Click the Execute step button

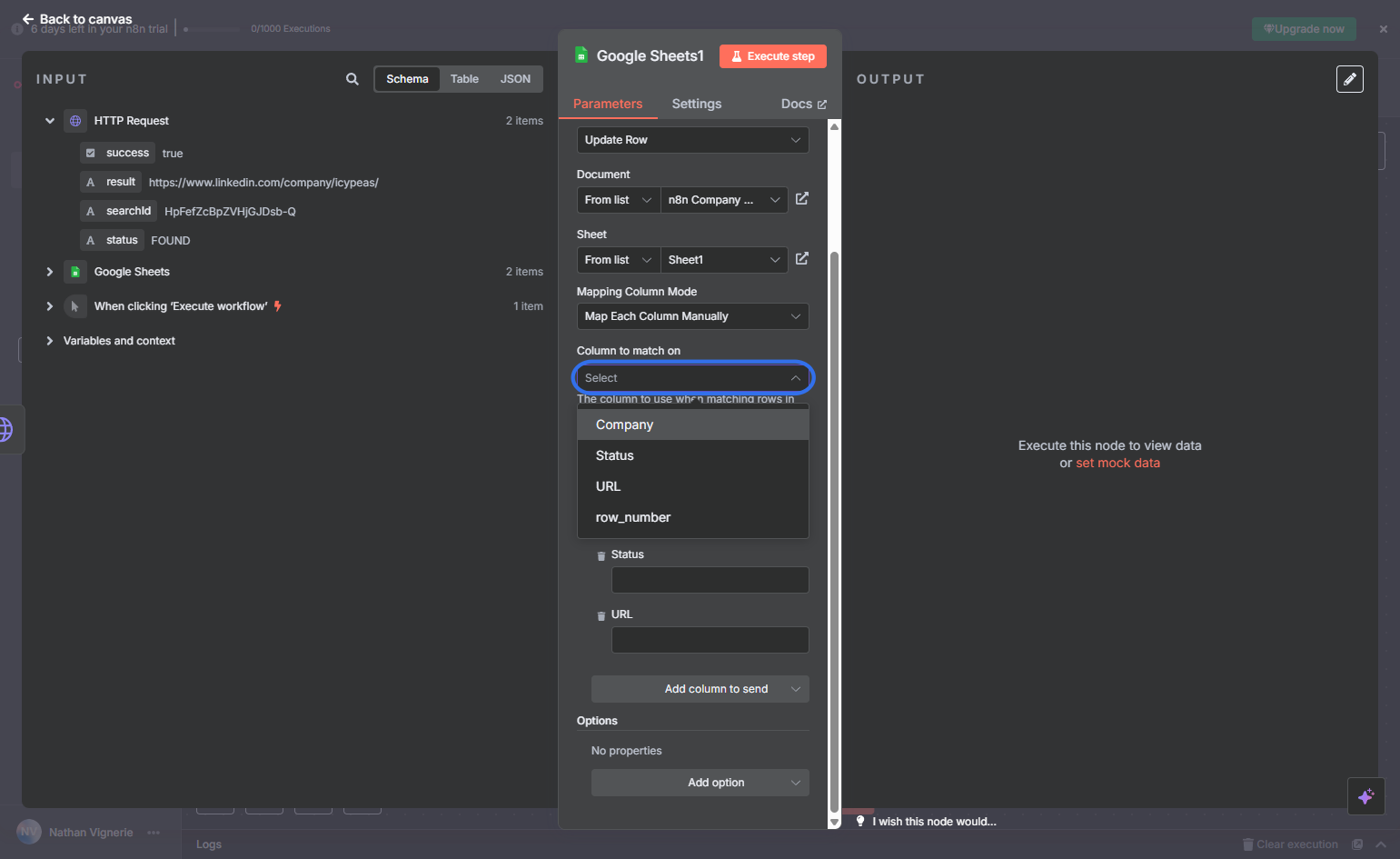[x=773, y=56]
